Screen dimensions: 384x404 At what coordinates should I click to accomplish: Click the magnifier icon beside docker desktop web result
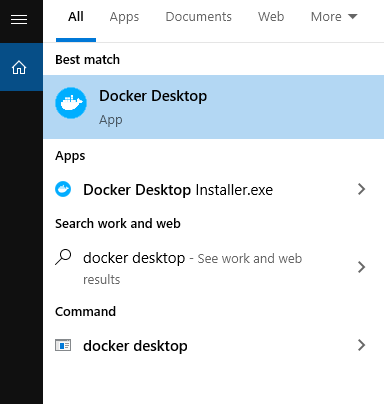pos(63,257)
